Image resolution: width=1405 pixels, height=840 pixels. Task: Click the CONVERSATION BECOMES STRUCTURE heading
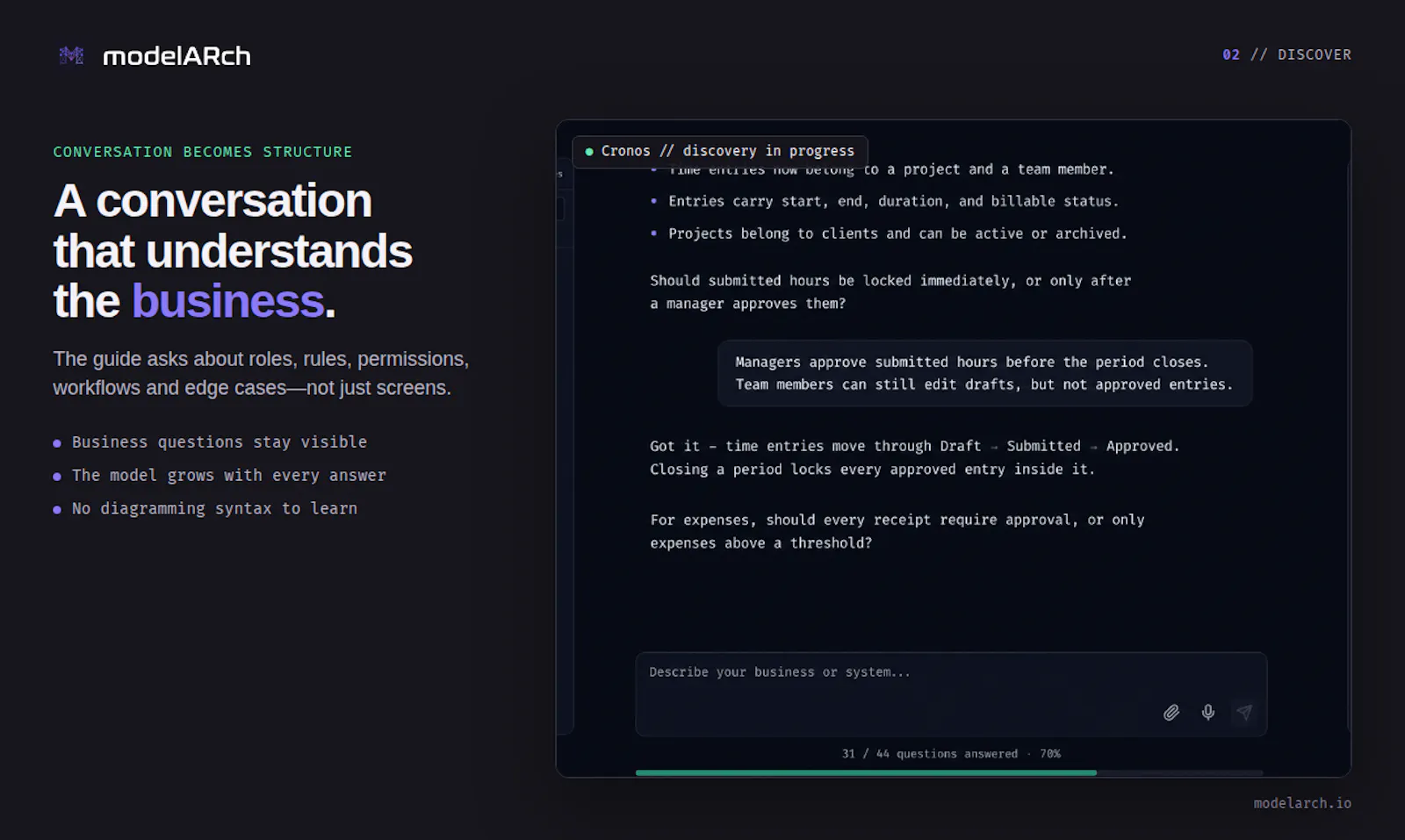coord(203,152)
